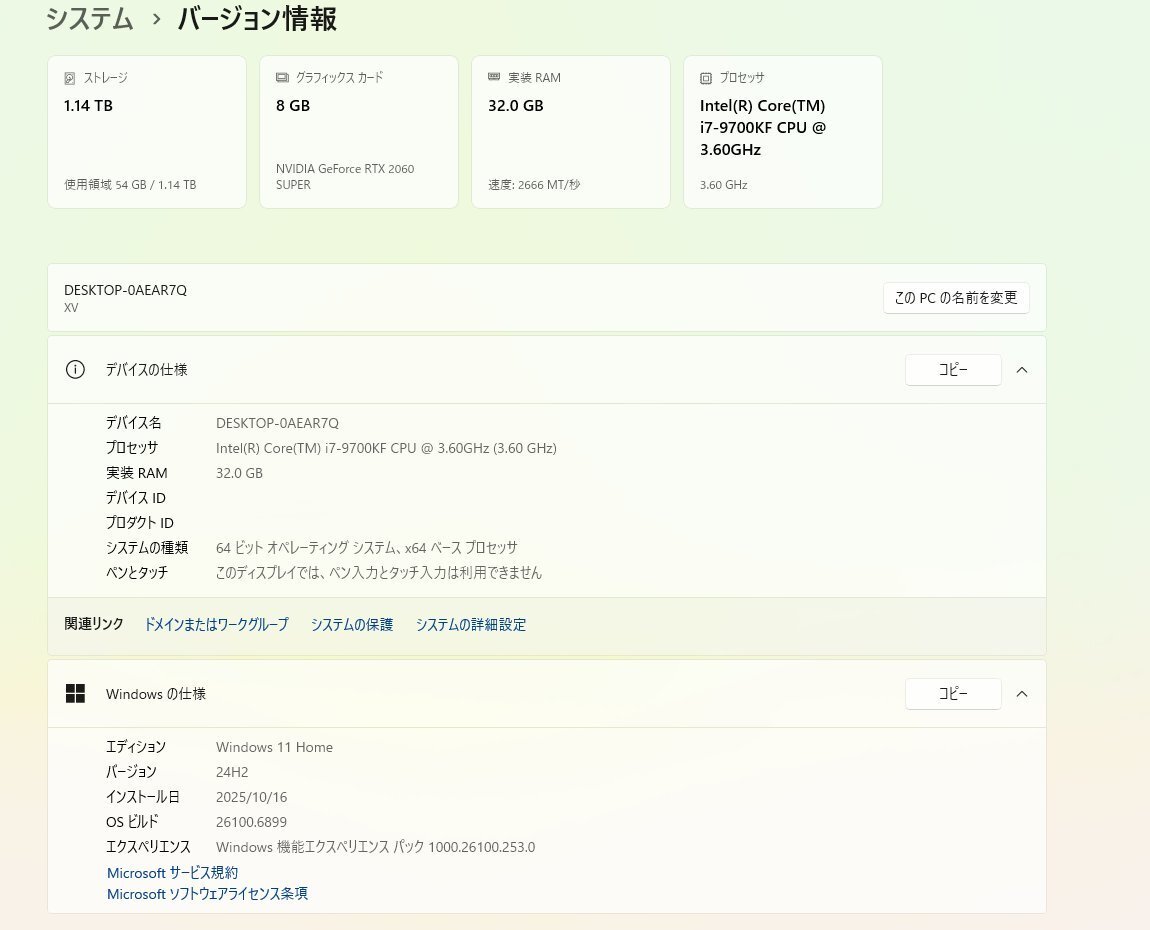Click the installed RAM icon

tap(494, 77)
